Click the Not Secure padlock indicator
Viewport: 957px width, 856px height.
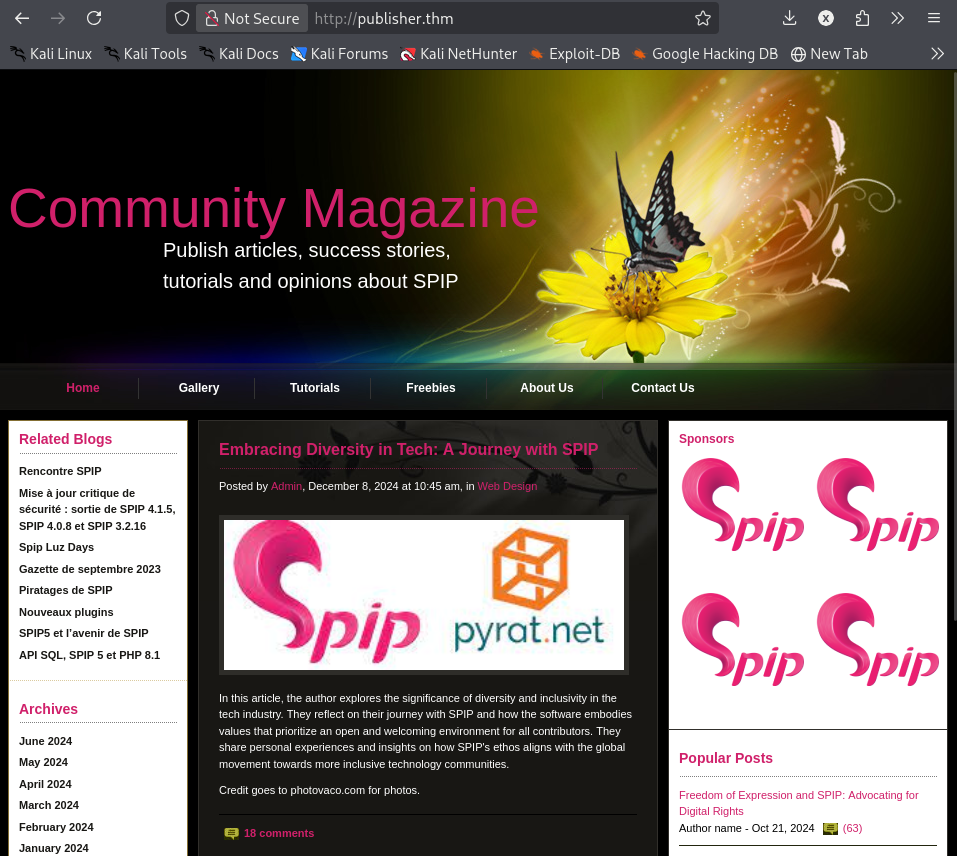252,18
